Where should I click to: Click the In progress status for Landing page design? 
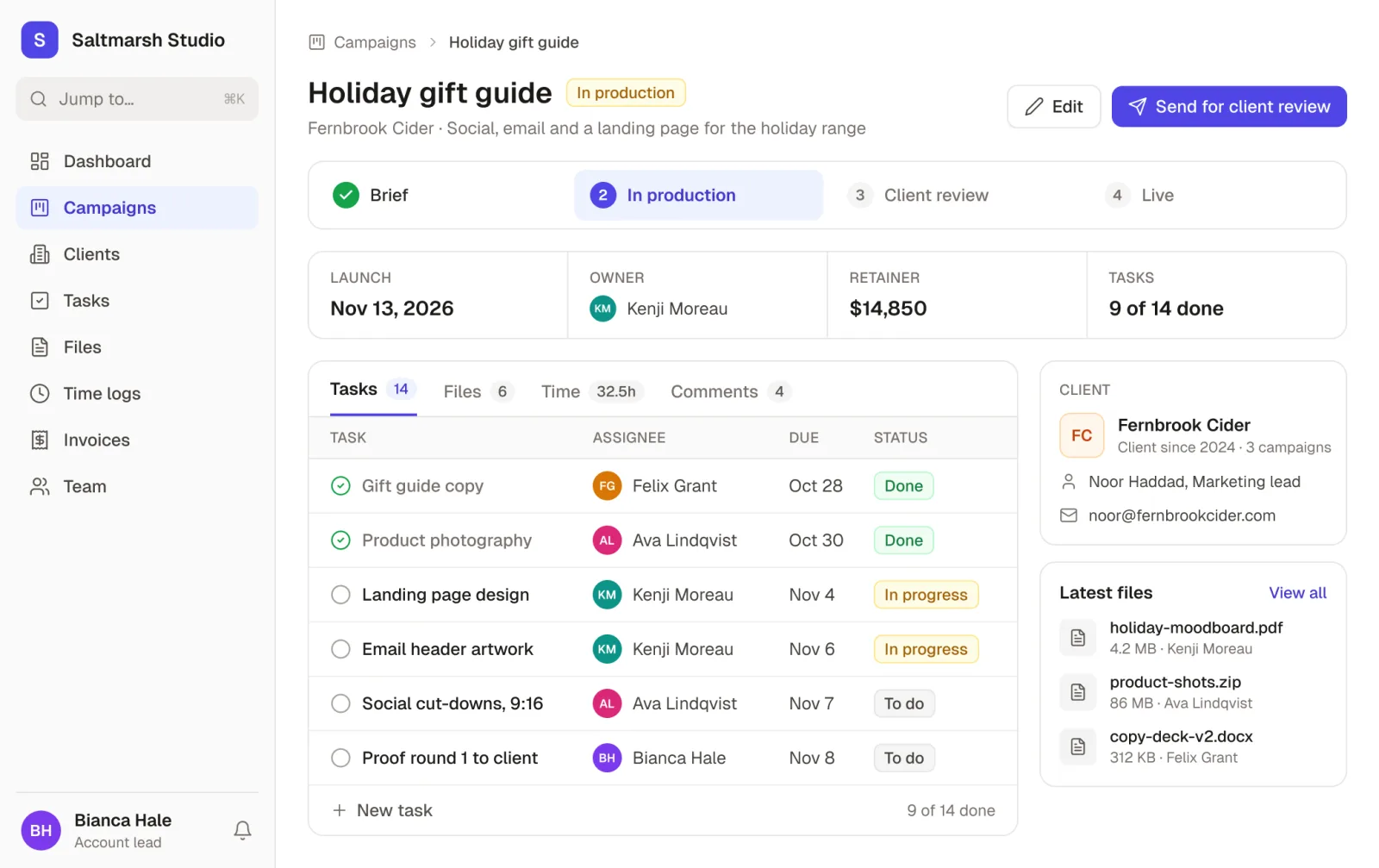926,595
